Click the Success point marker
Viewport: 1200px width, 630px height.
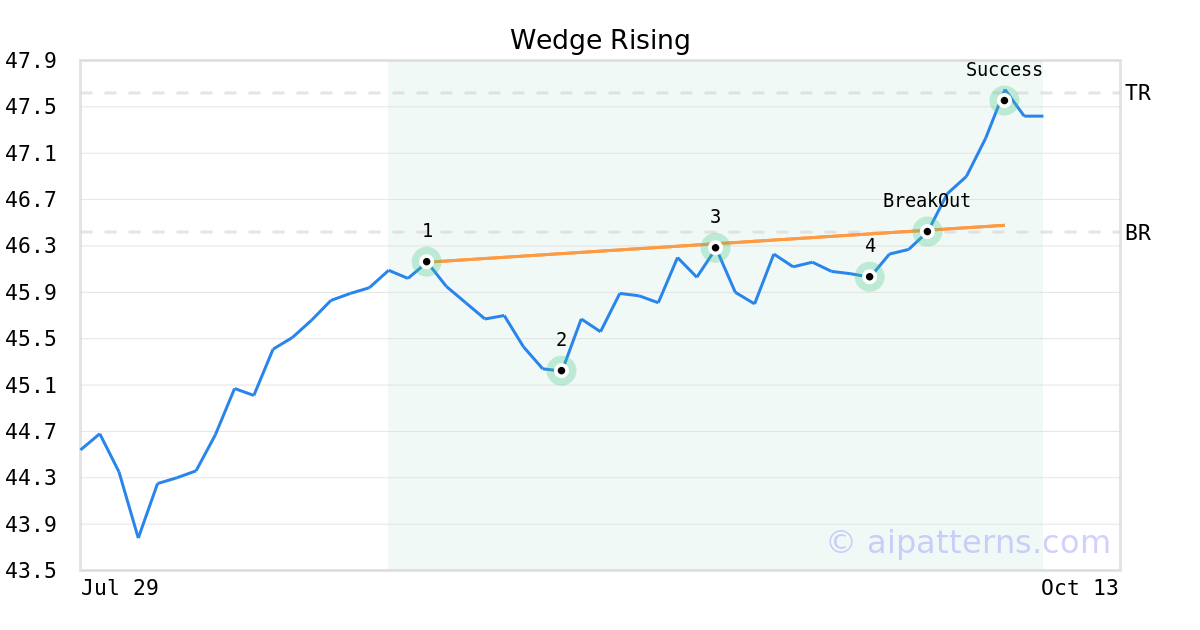pos(1004,100)
